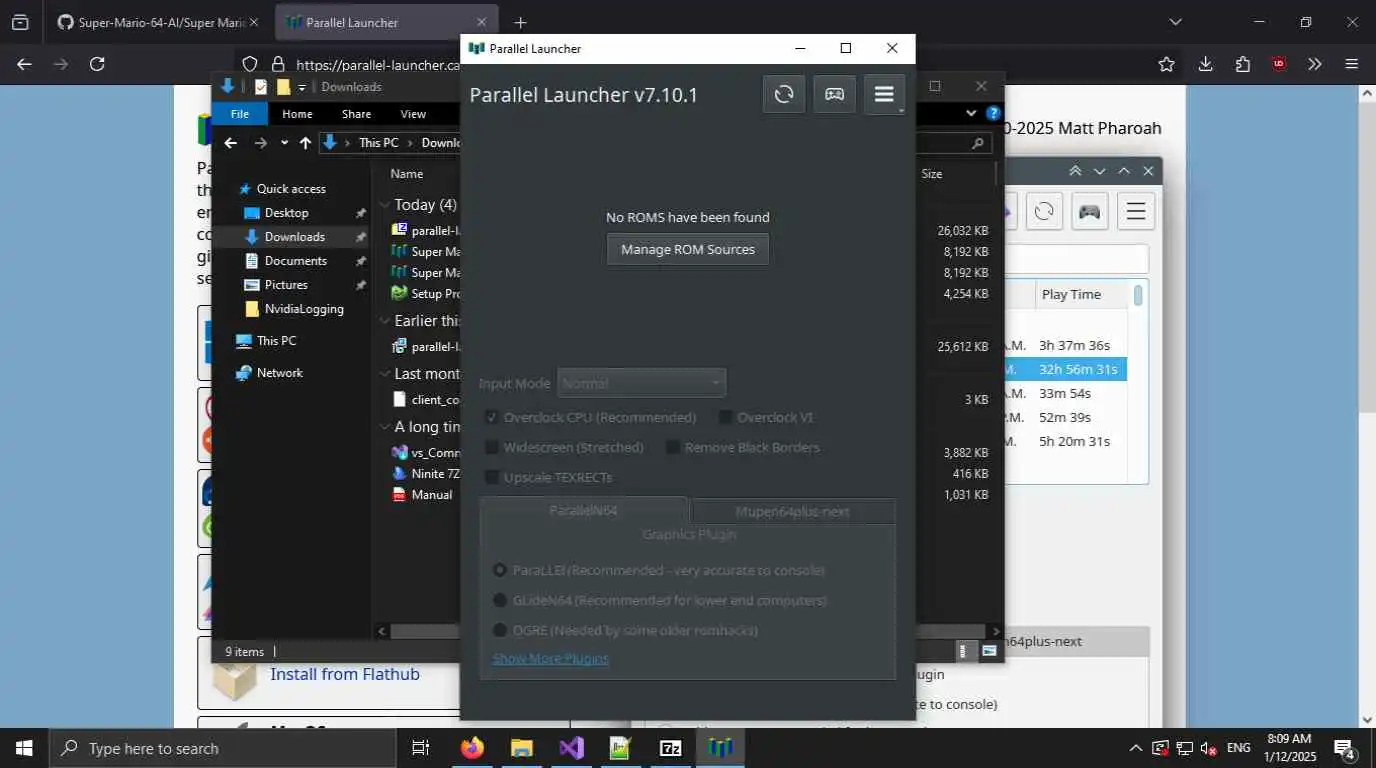Switch to Super-Mario-64-AI GitHub tab

[x=156, y=22]
